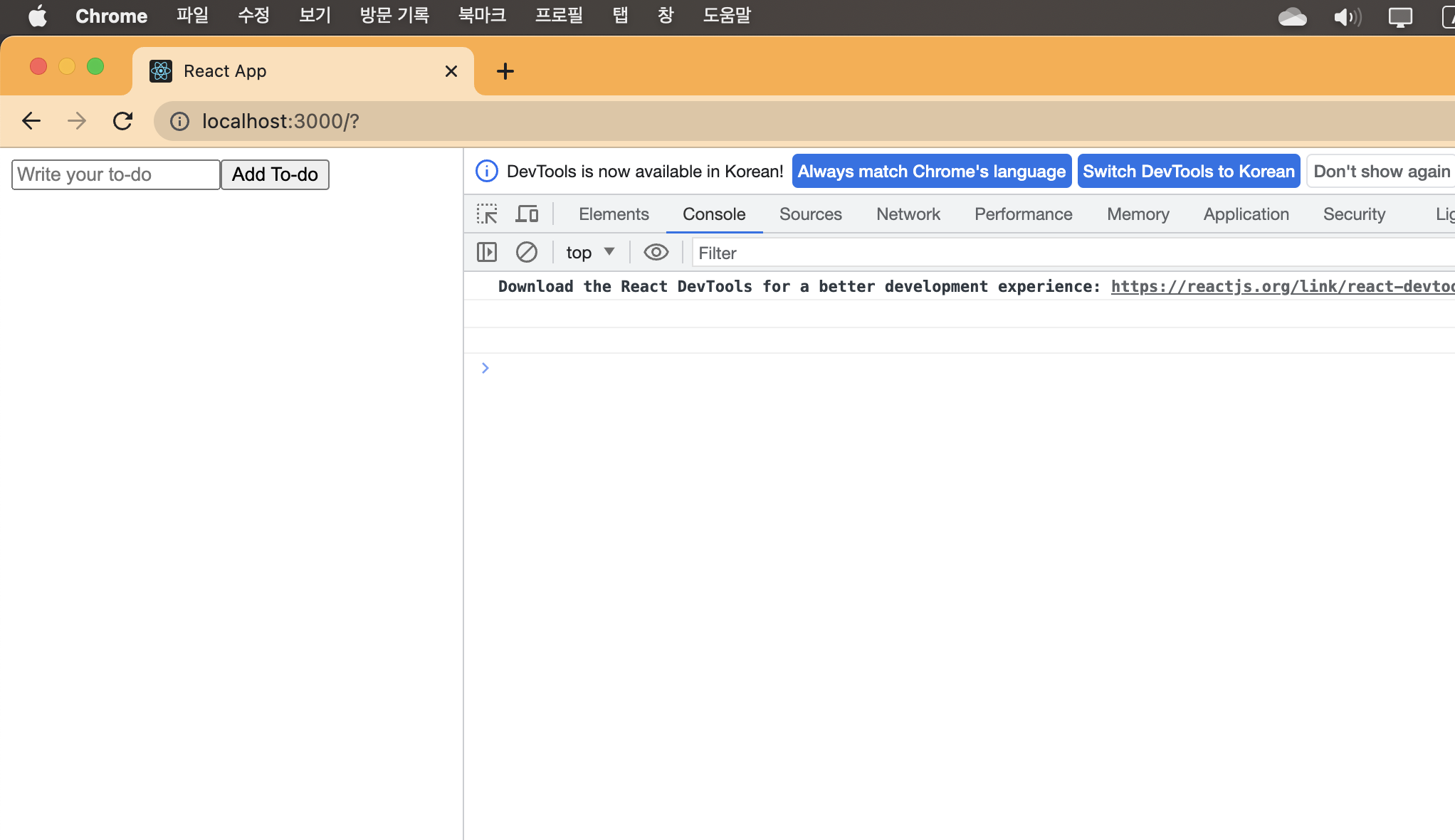Open a new tab with plus icon
The image size is (1455, 840).
505,71
